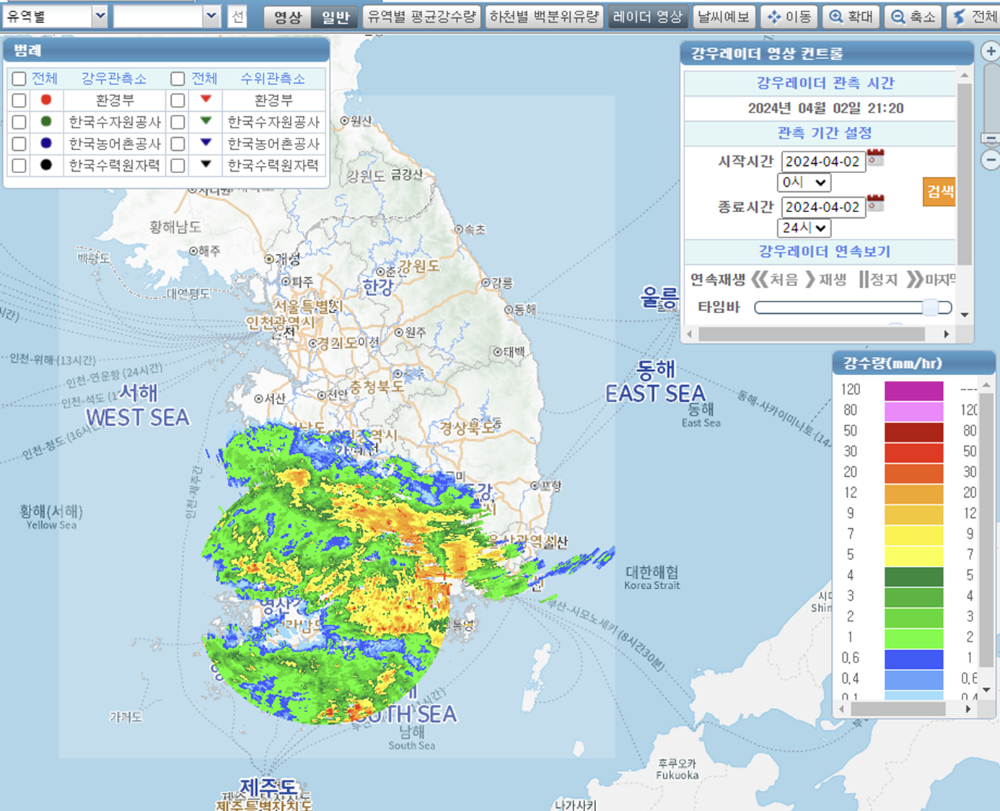Open the start date calendar icon
Viewport: 1000px width, 811px height.
(x=876, y=157)
